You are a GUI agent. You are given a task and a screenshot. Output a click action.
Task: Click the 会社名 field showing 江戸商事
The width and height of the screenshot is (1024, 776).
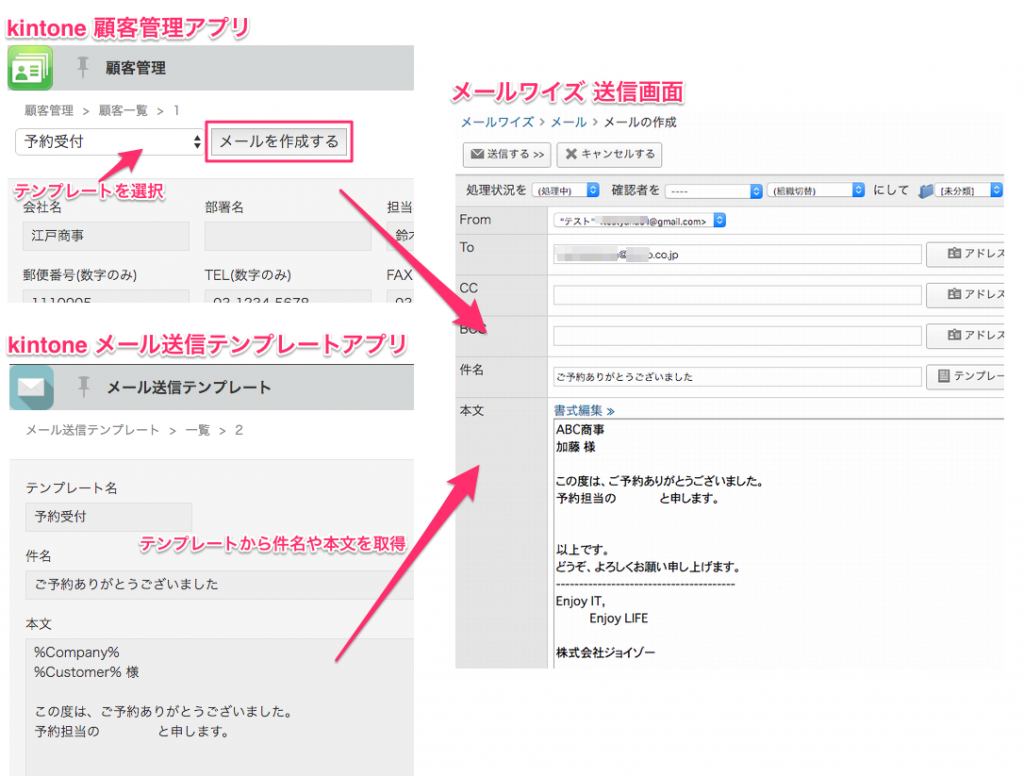pyautogui.click(x=106, y=236)
